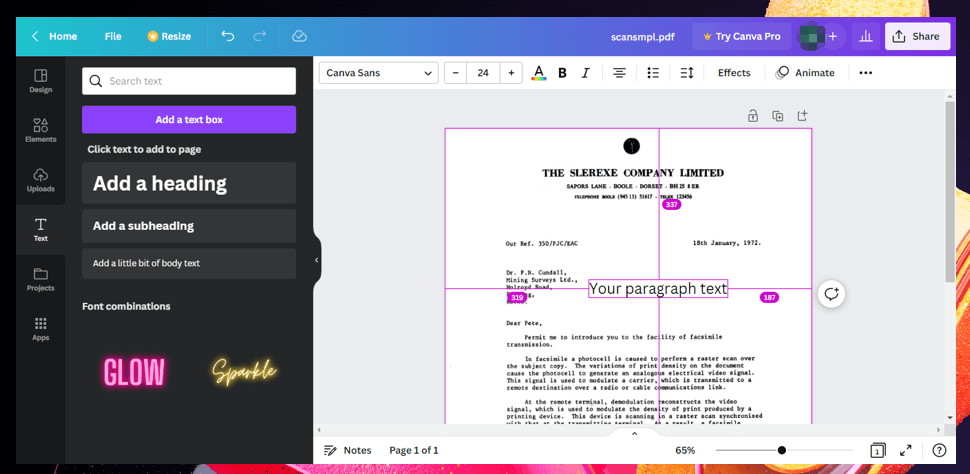
Task: Open line spacing options
Action: (687, 73)
